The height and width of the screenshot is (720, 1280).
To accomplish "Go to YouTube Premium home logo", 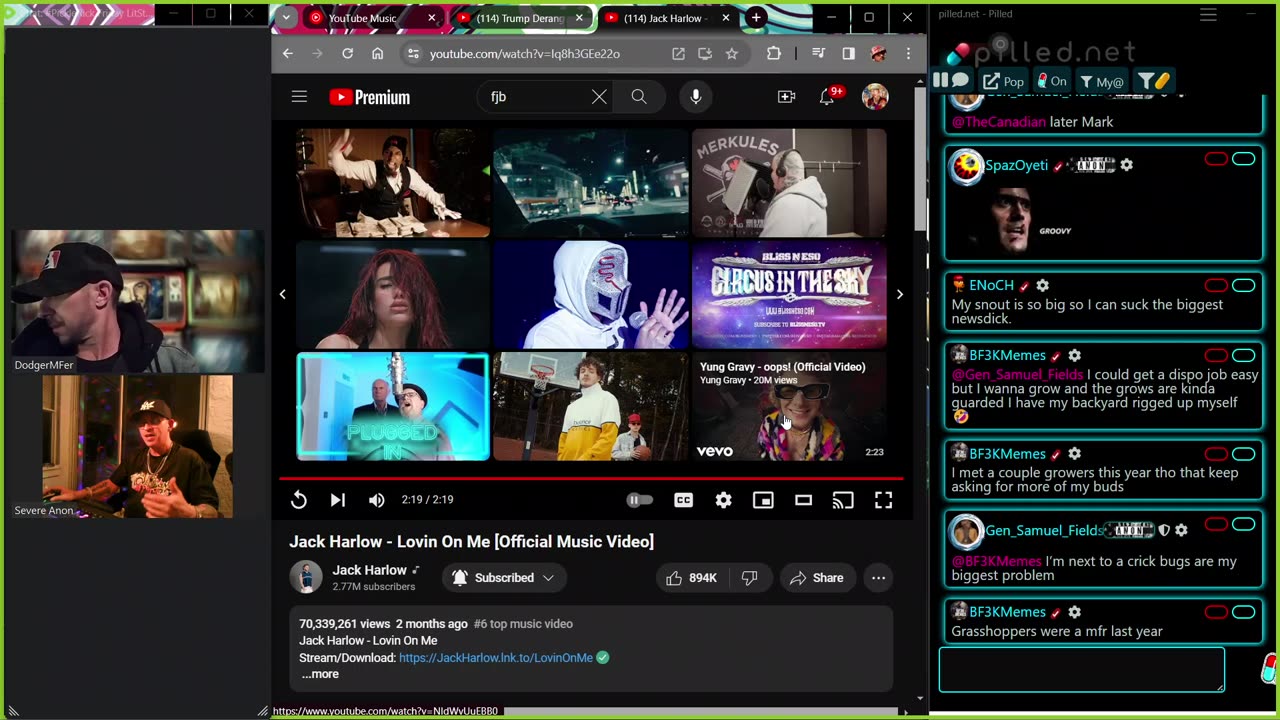I will (370, 97).
